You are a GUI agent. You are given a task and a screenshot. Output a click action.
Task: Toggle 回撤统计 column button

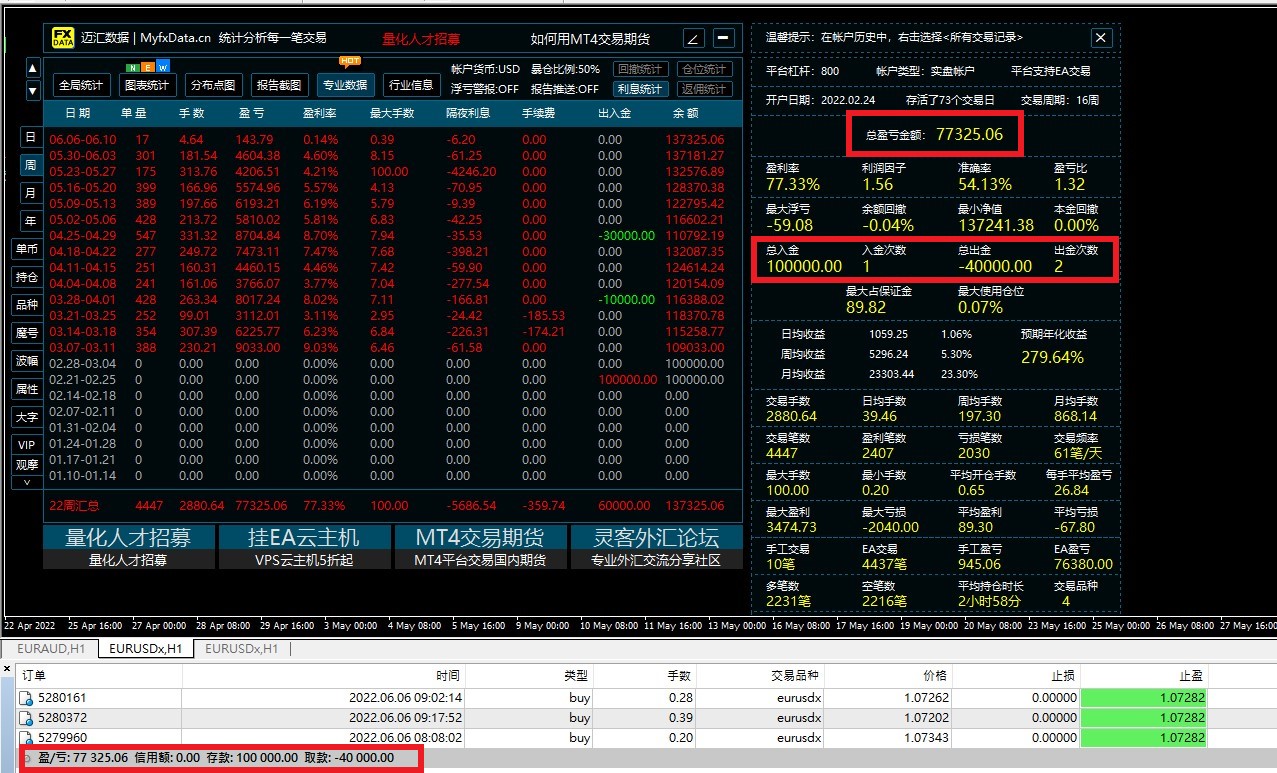point(641,69)
